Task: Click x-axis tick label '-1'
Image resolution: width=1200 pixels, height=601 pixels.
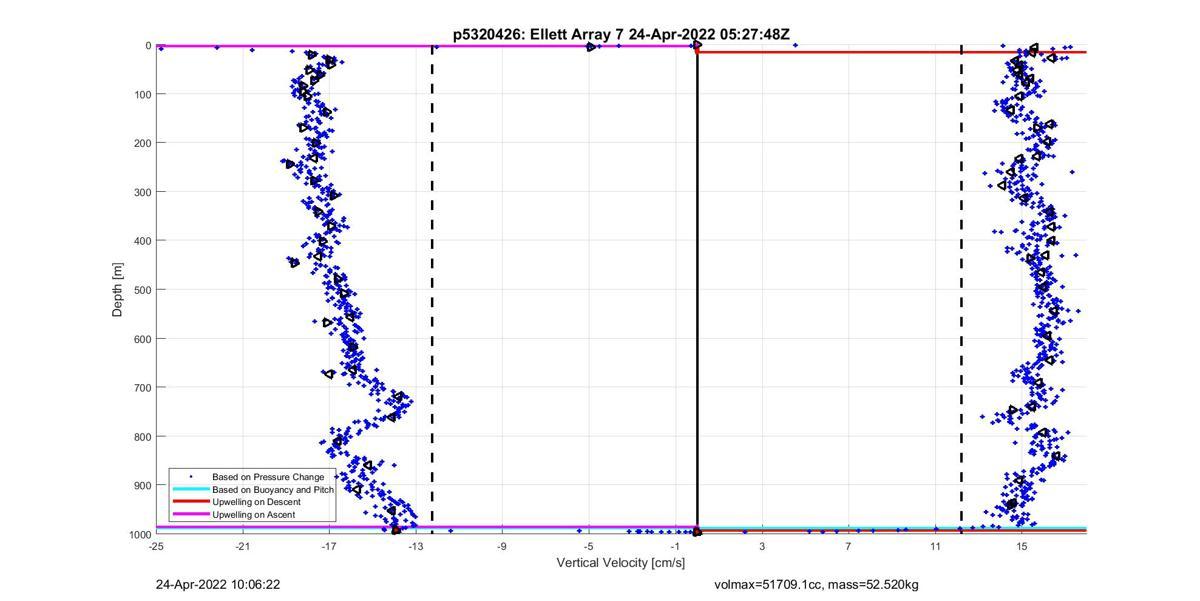Action: (675, 546)
